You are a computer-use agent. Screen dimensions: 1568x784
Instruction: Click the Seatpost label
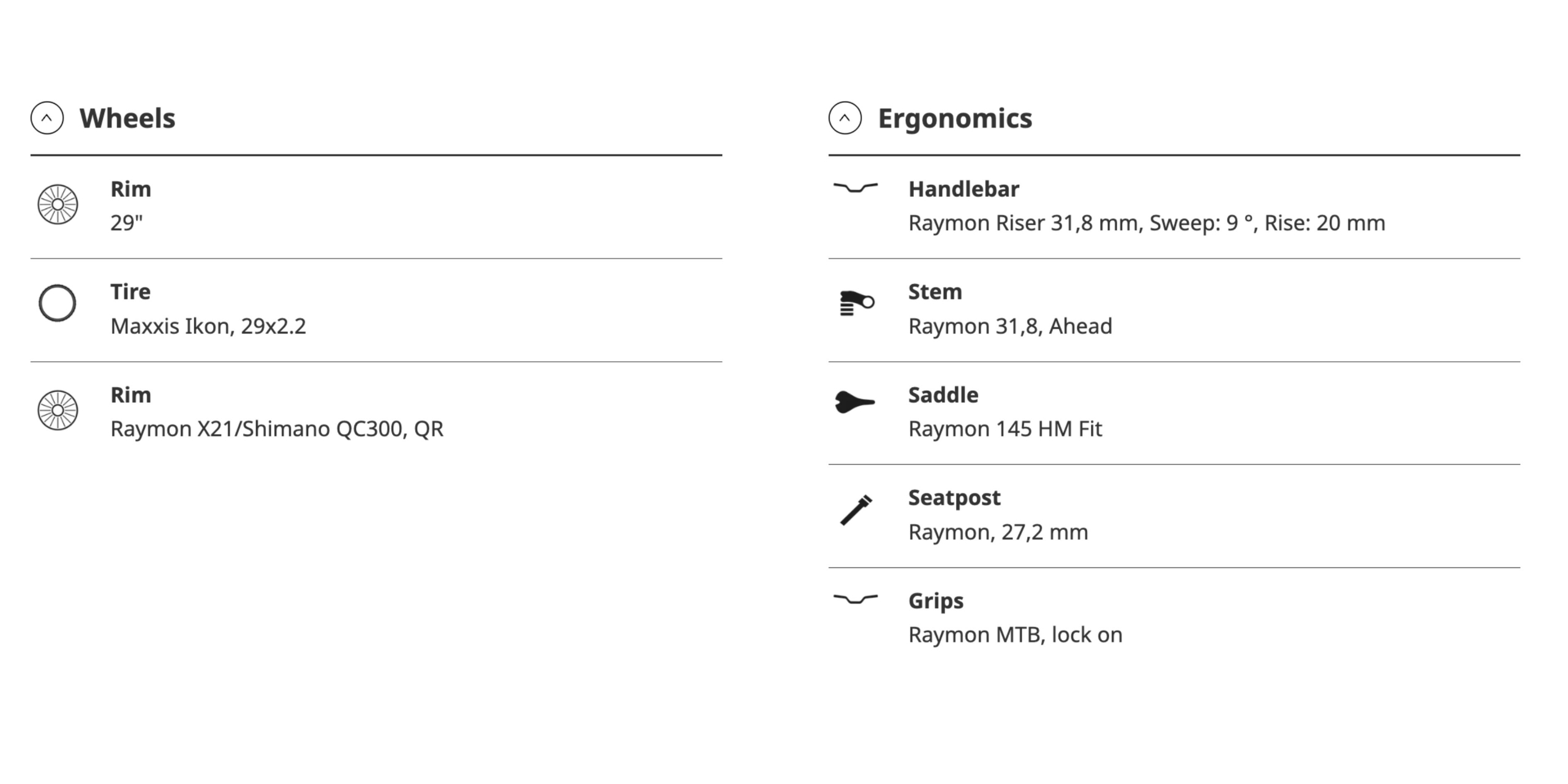954,498
